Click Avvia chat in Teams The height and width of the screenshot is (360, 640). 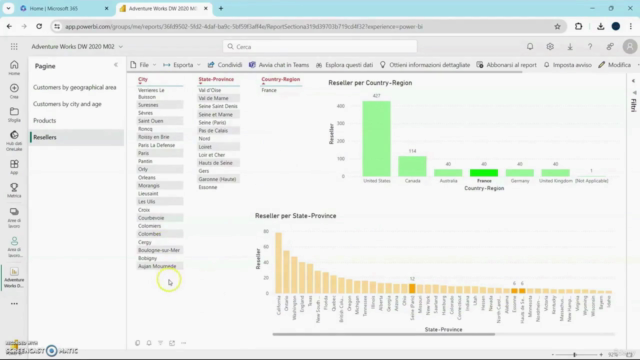tap(279, 65)
